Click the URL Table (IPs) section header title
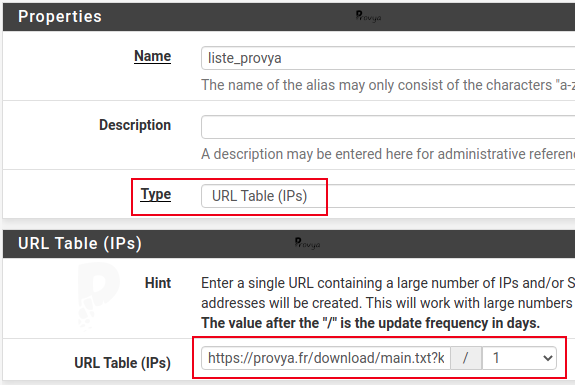This screenshot has height=385, width=575. tap(80, 243)
